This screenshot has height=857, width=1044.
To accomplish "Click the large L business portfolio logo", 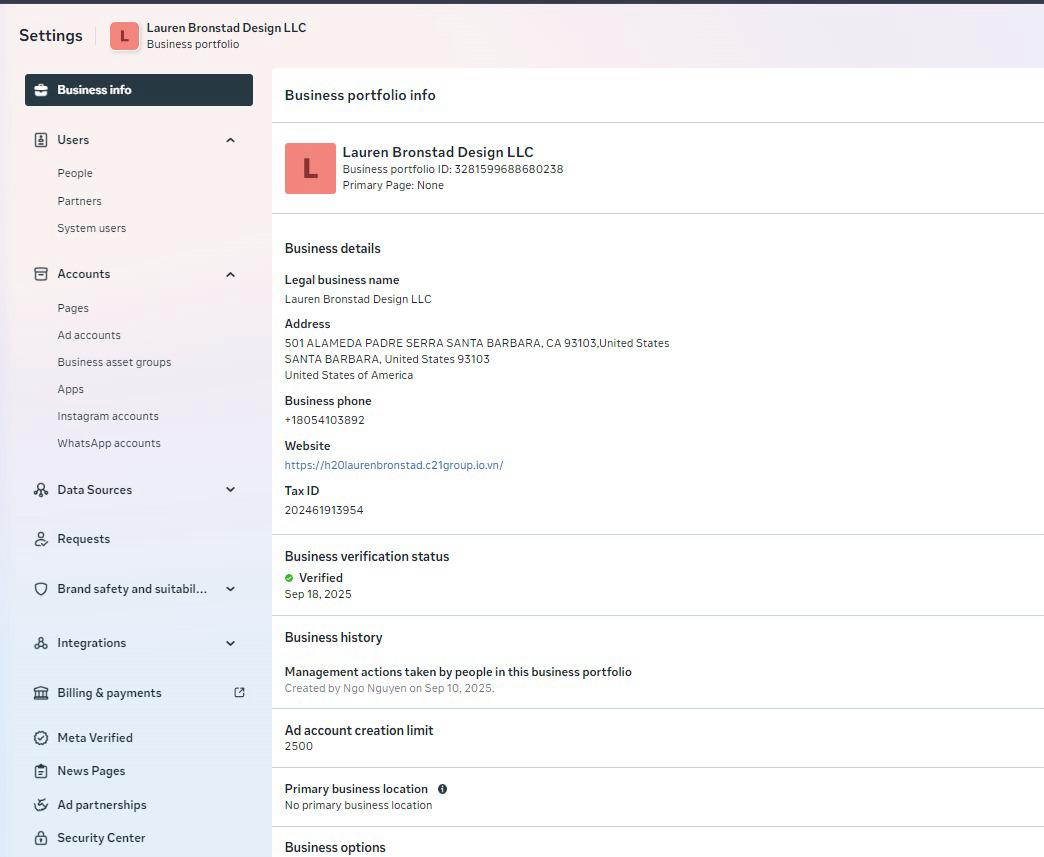I will click(310, 168).
